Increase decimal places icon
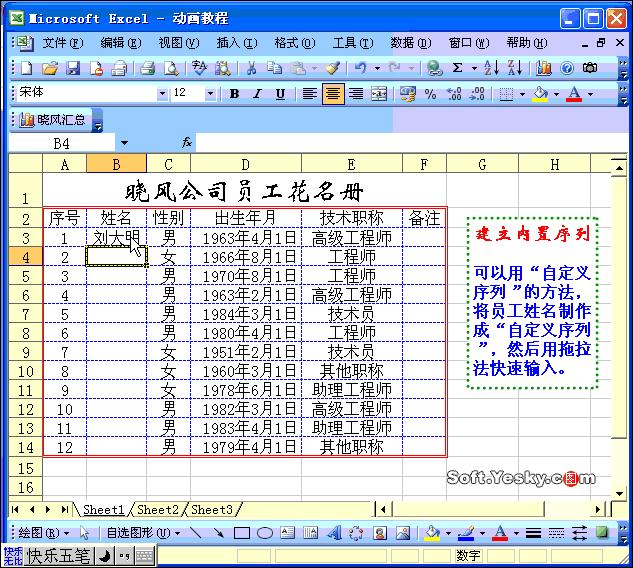 click(454, 94)
